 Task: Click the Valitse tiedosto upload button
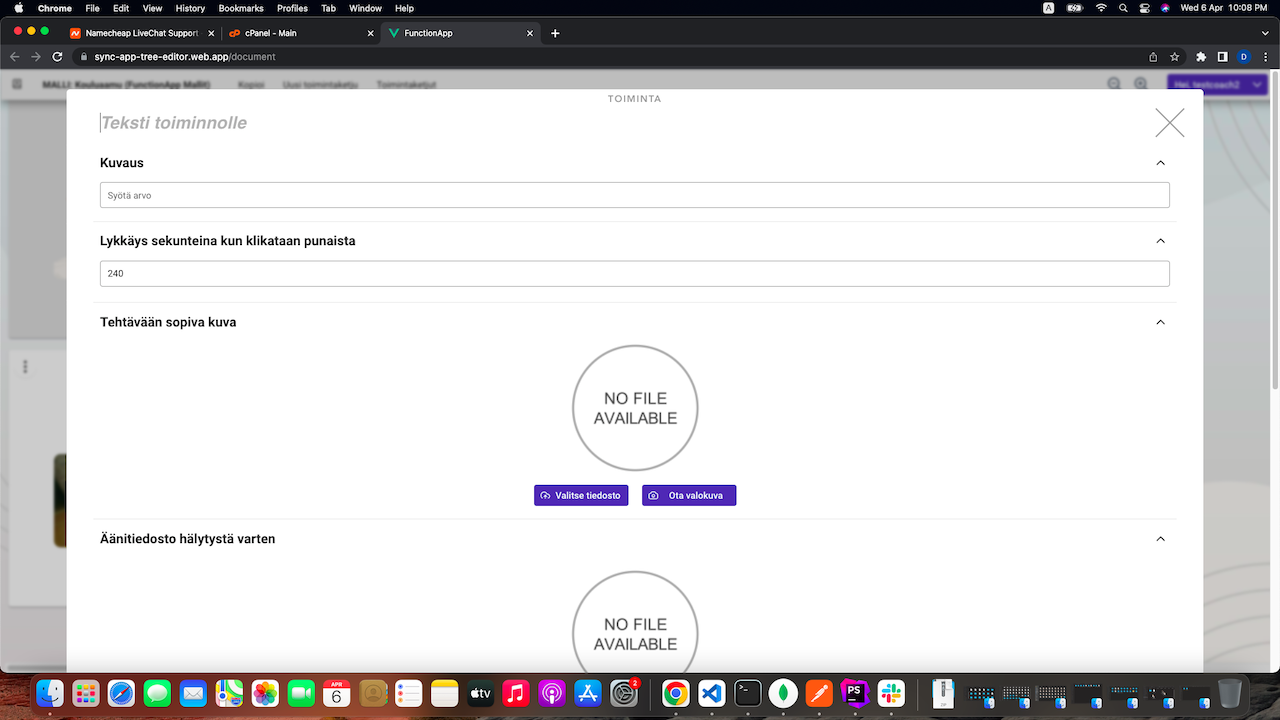tap(581, 495)
